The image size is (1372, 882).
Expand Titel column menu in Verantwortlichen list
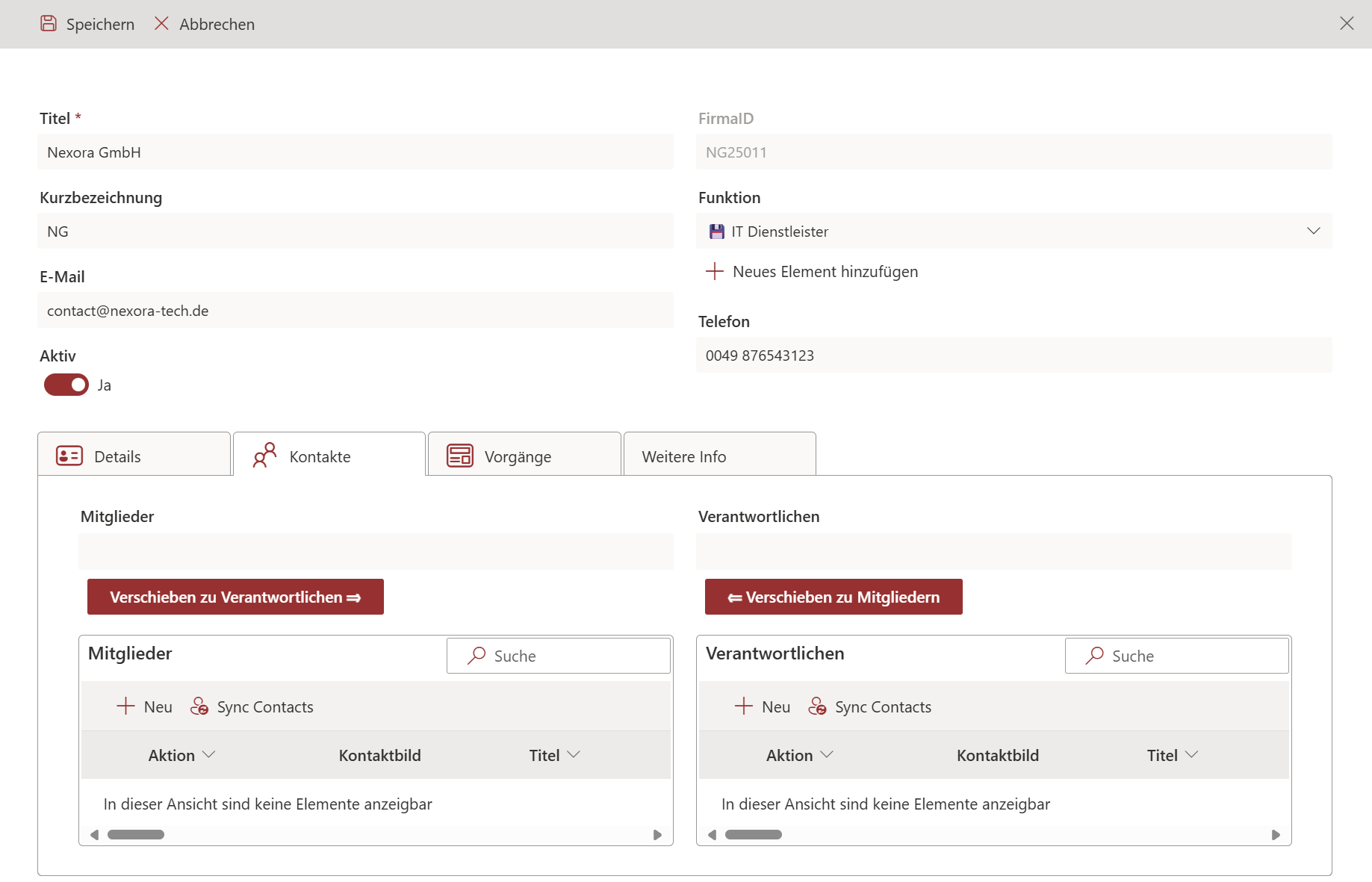click(1191, 755)
